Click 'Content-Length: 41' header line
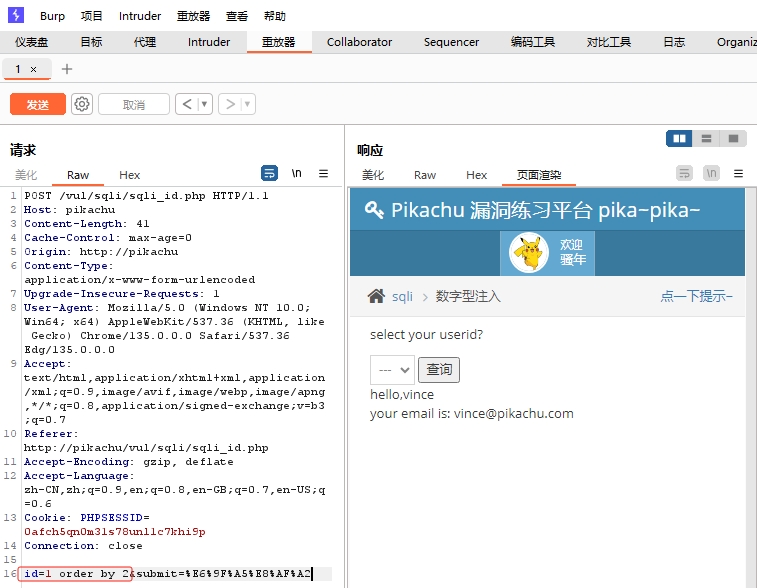The image size is (757, 588). click(87, 224)
